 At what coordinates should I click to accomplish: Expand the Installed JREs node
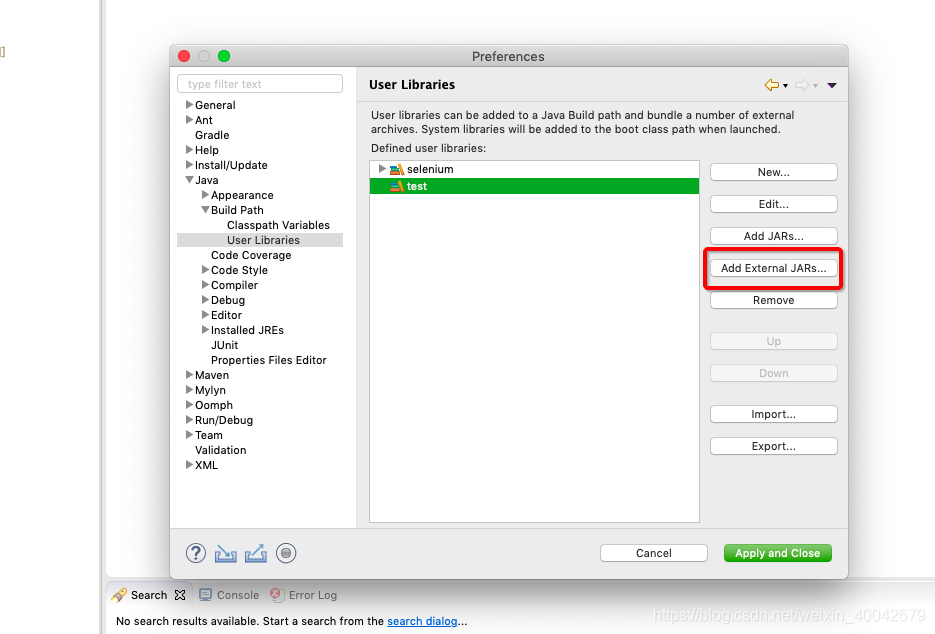[205, 329]
